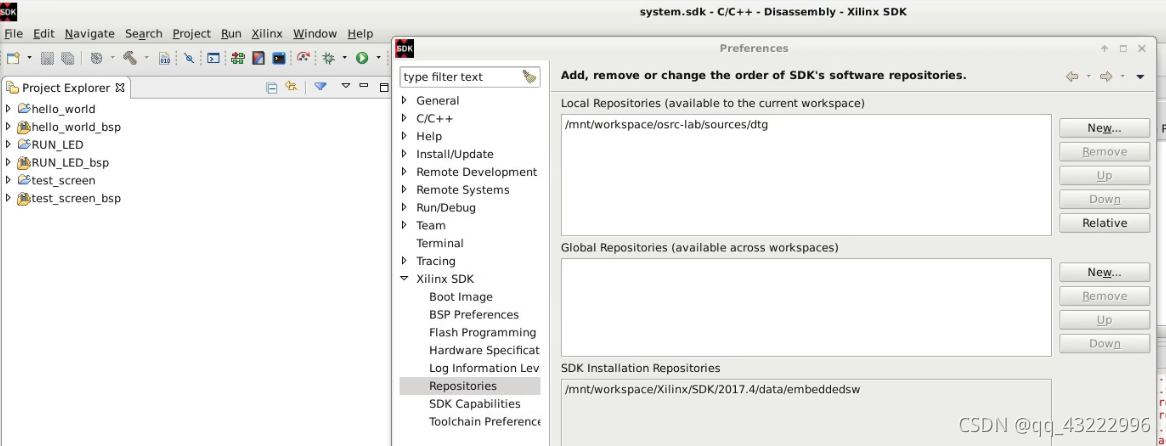The image size is (1166, 446).
Task: Click the red-blue Xilinx tools icon
Action: coord(259,58)
